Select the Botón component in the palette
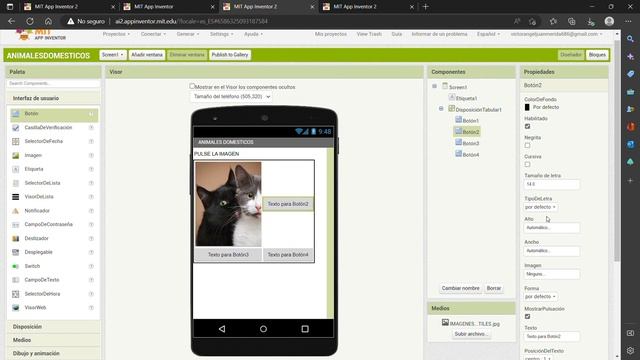This screenshot has width=640, height=360. (x=54, y=114)
